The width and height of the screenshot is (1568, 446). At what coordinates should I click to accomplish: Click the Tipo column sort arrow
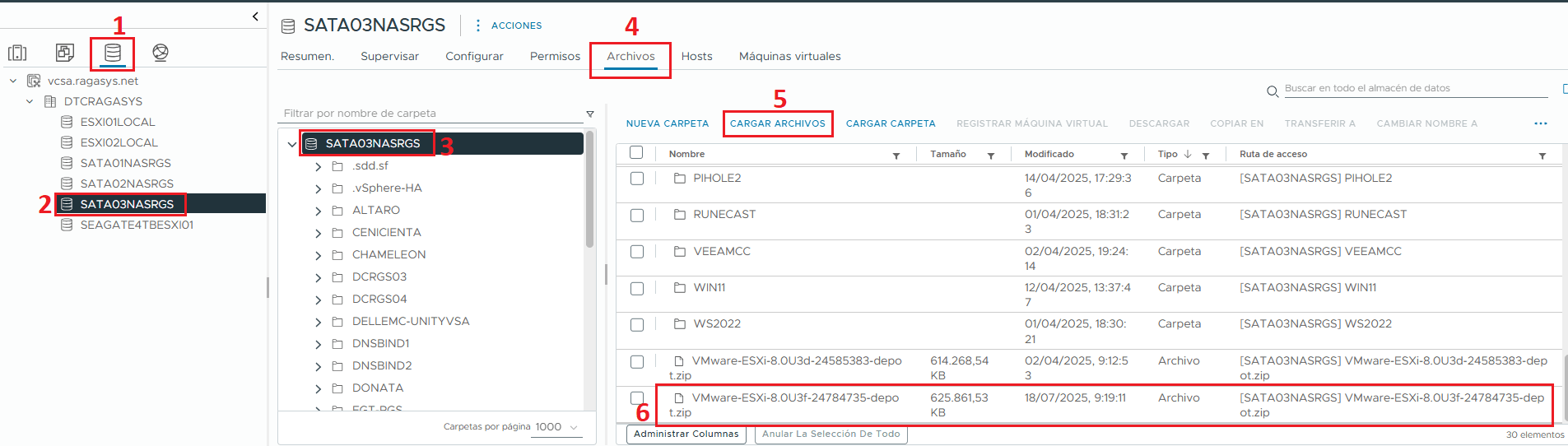1188,154
